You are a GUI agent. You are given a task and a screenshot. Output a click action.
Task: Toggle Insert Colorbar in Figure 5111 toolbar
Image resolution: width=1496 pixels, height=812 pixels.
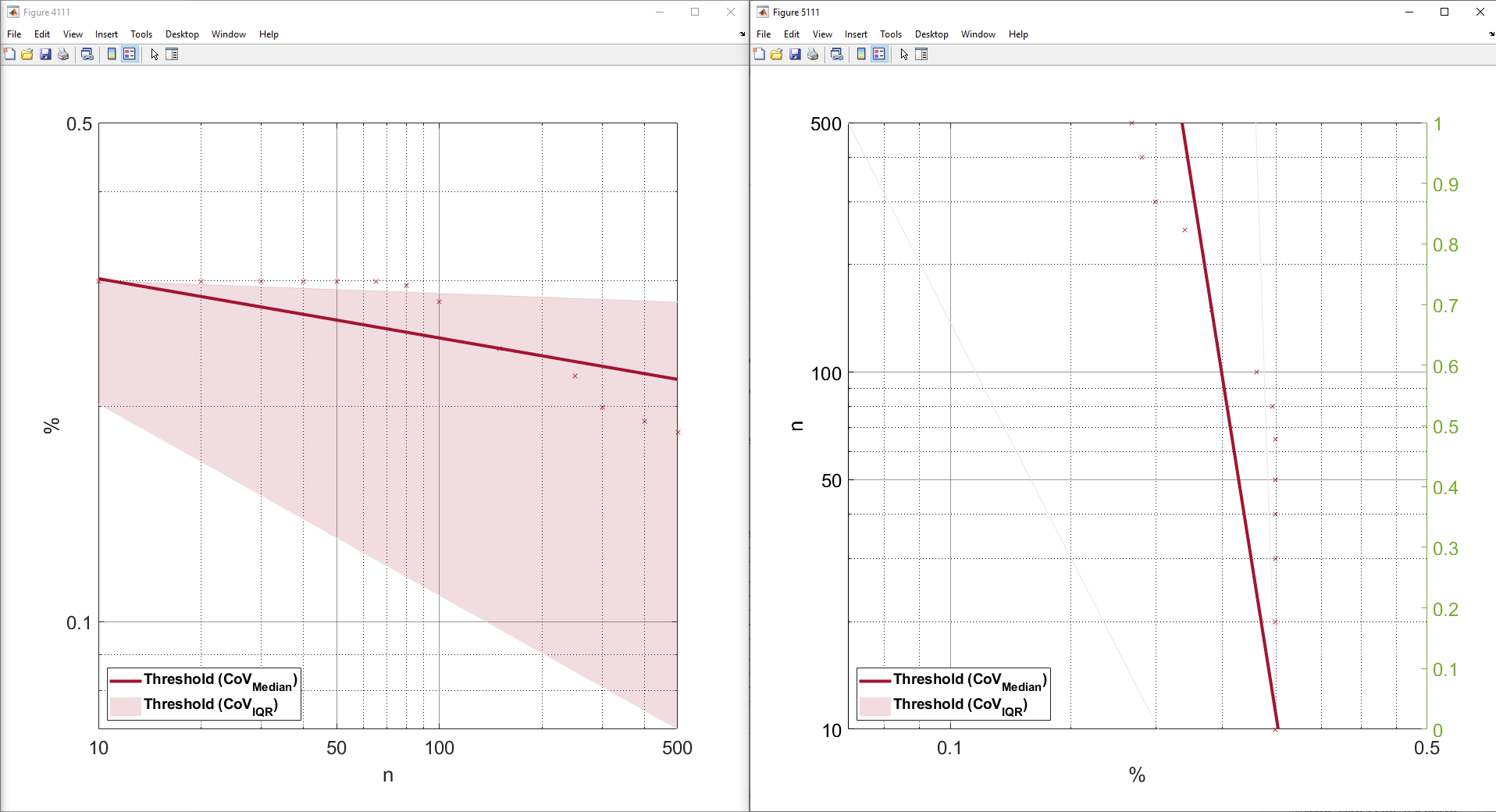861,54
